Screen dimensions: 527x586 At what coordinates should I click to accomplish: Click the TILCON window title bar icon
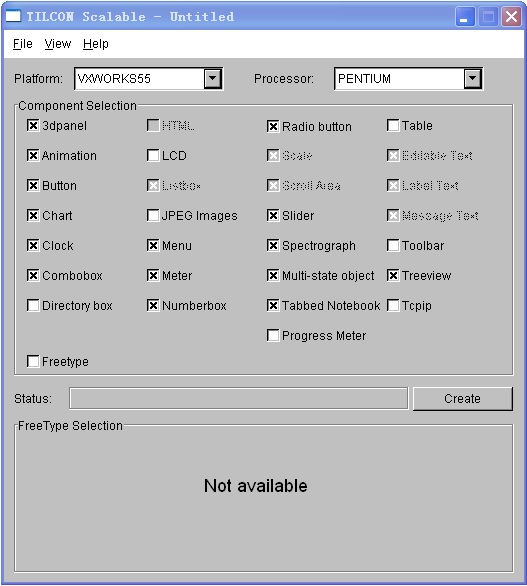[13, 16]
